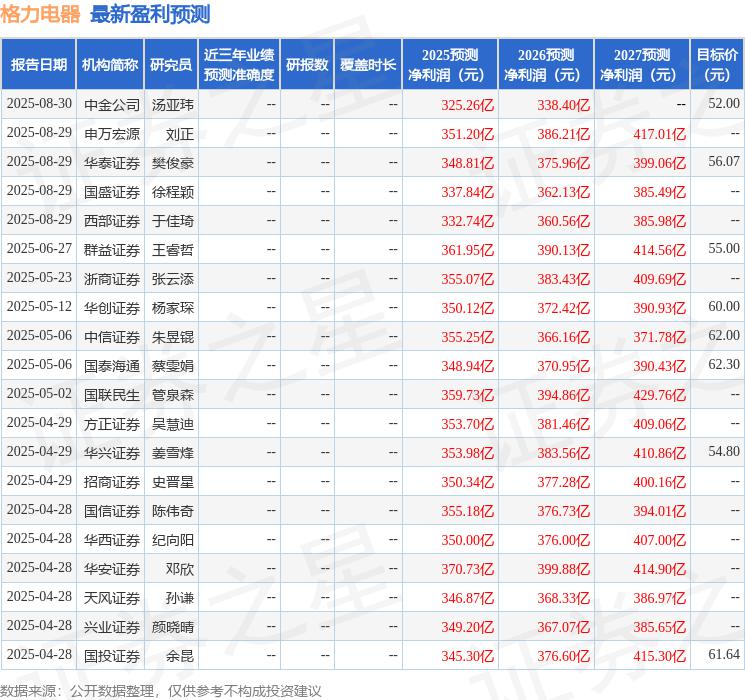Screen dimensions: 745x700
Task: Click the 429.76亿 forecast value
Action: tap(659, 395)
